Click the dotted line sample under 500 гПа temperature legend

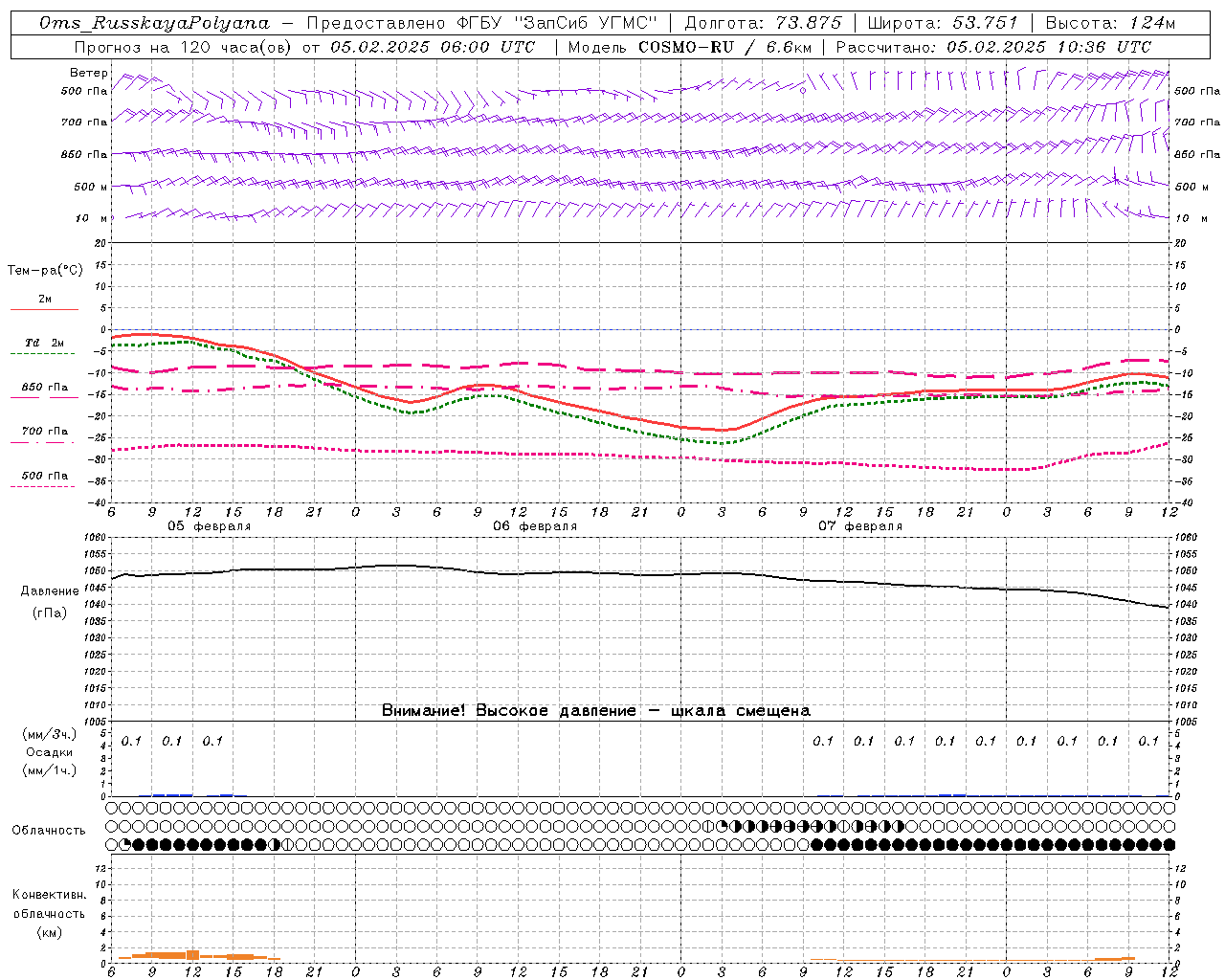pyautogui.click(x=42, y=486)
